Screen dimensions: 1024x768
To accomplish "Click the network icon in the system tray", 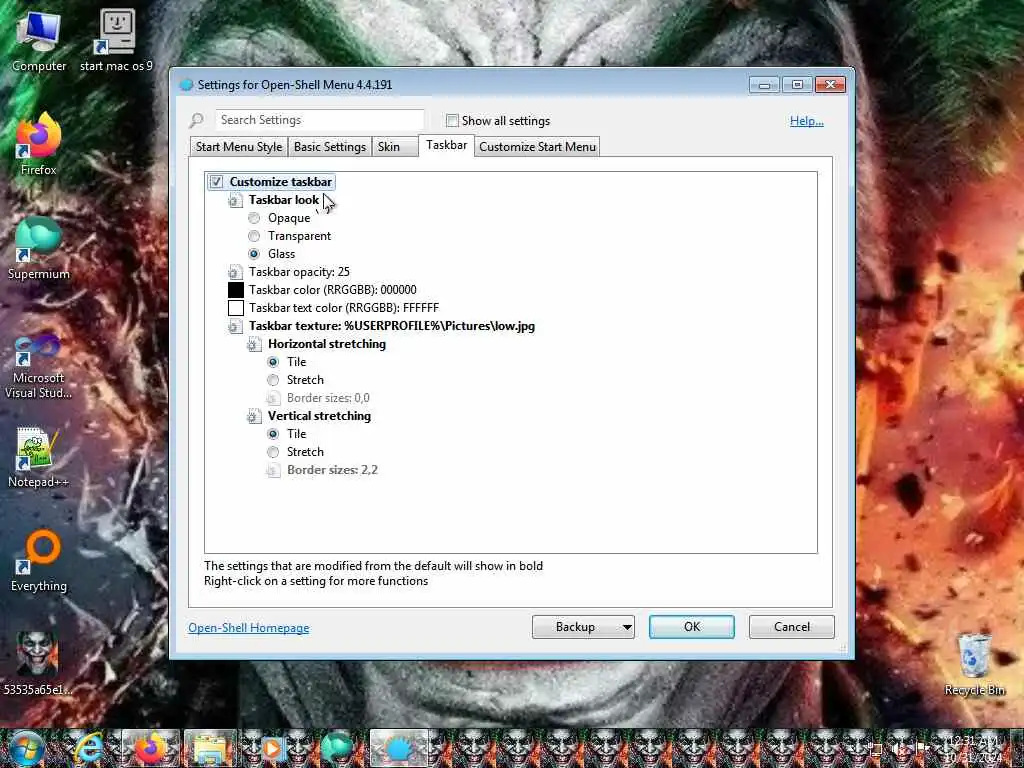I will tap(877, 748).
